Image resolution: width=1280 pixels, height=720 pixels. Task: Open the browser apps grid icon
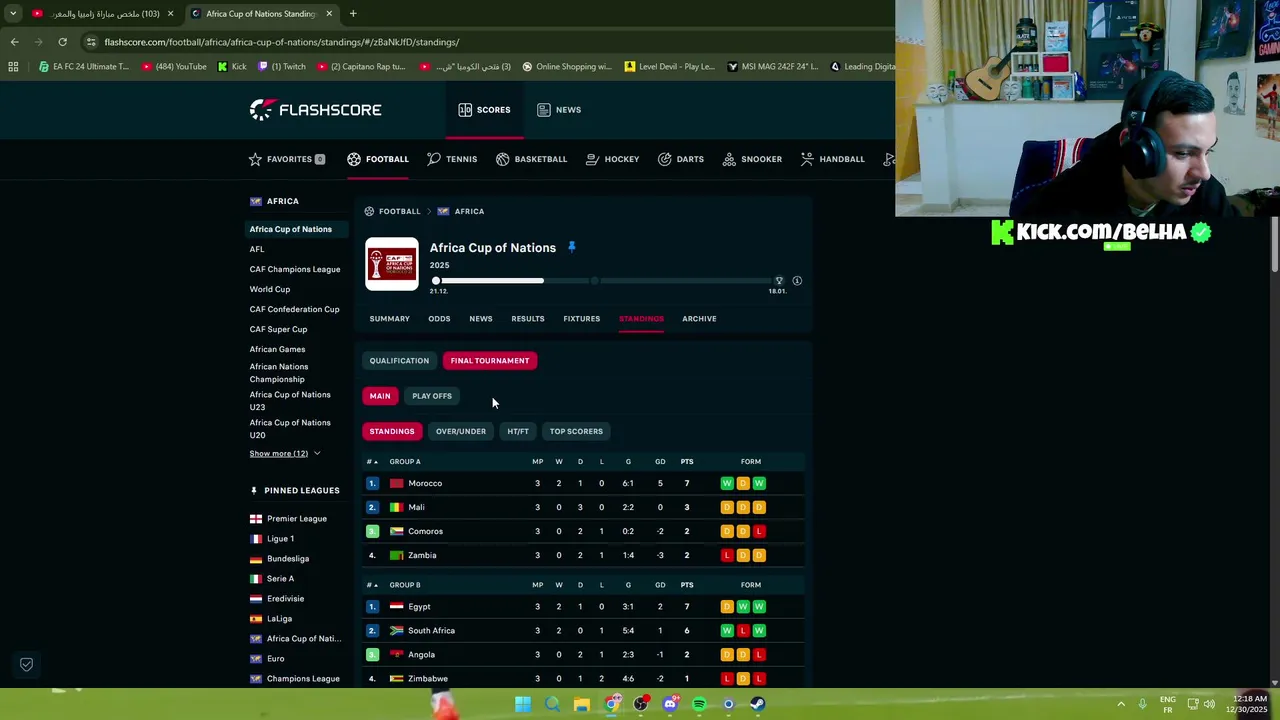pos(13,67)
